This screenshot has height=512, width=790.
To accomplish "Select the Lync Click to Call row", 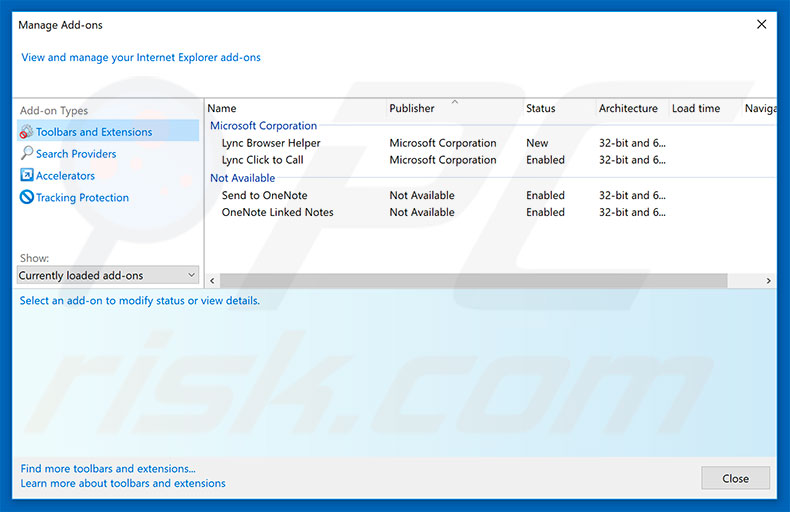I will coord(262,160).
